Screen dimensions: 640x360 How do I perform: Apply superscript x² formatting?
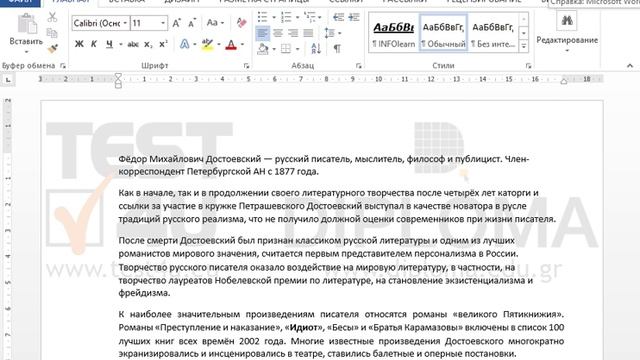pos(163,44)
